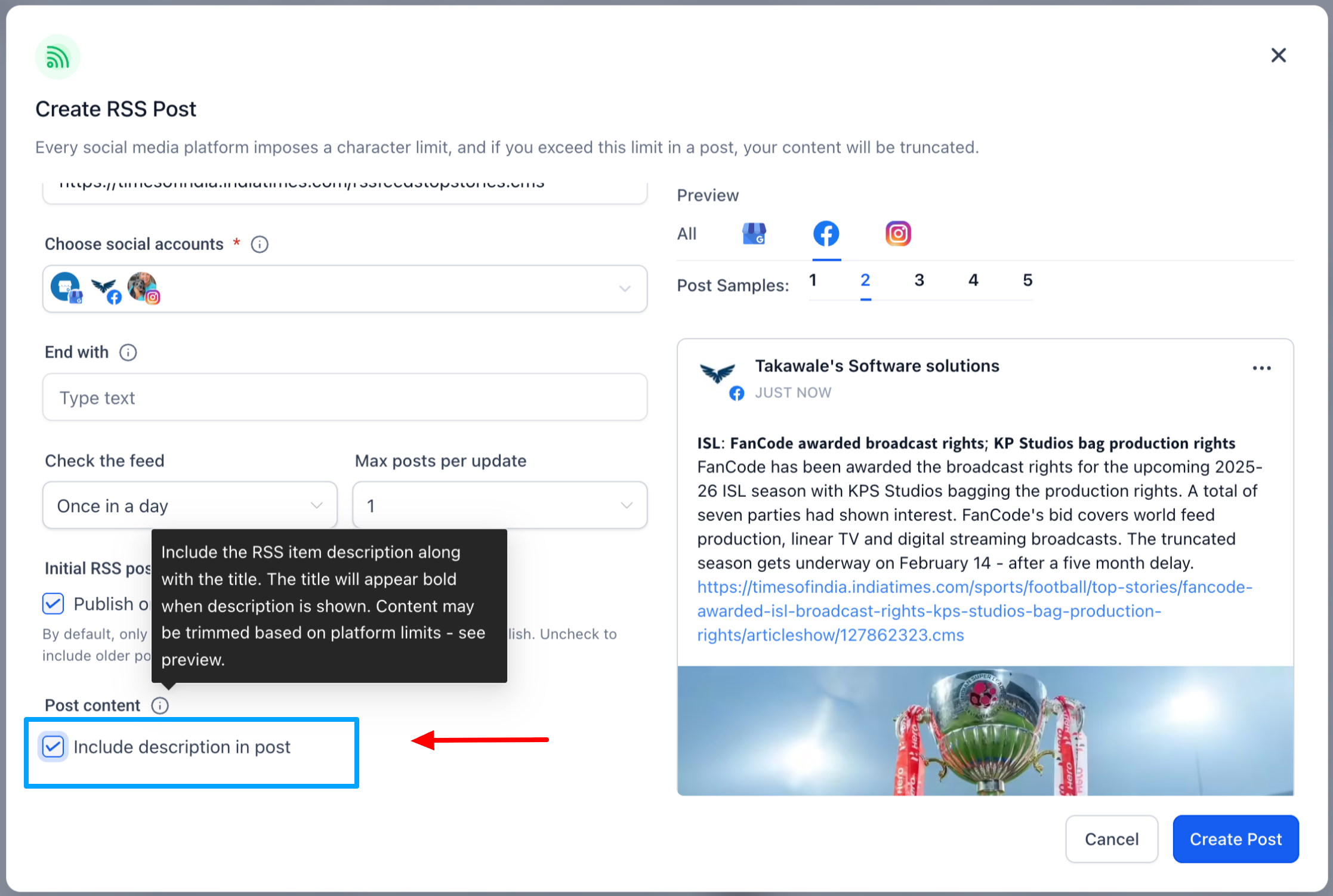
Task: Click the info icon beside Post content
Action: click(160, 705)
